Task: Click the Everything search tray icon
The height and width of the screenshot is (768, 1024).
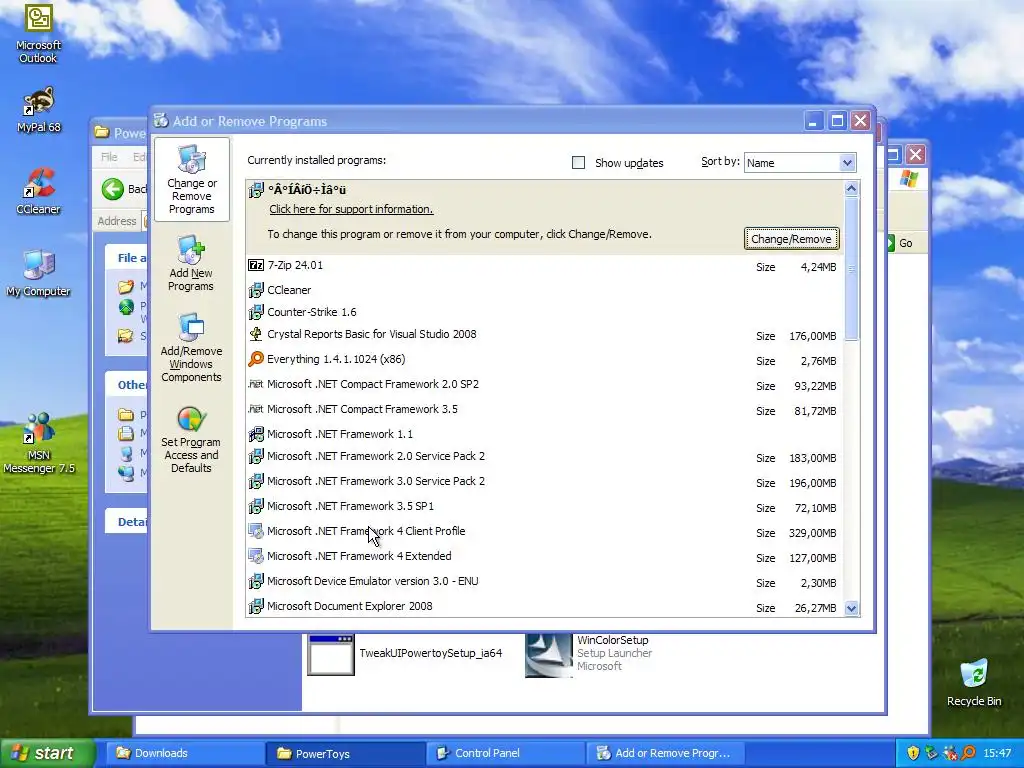Action: (x=968, y=753)
